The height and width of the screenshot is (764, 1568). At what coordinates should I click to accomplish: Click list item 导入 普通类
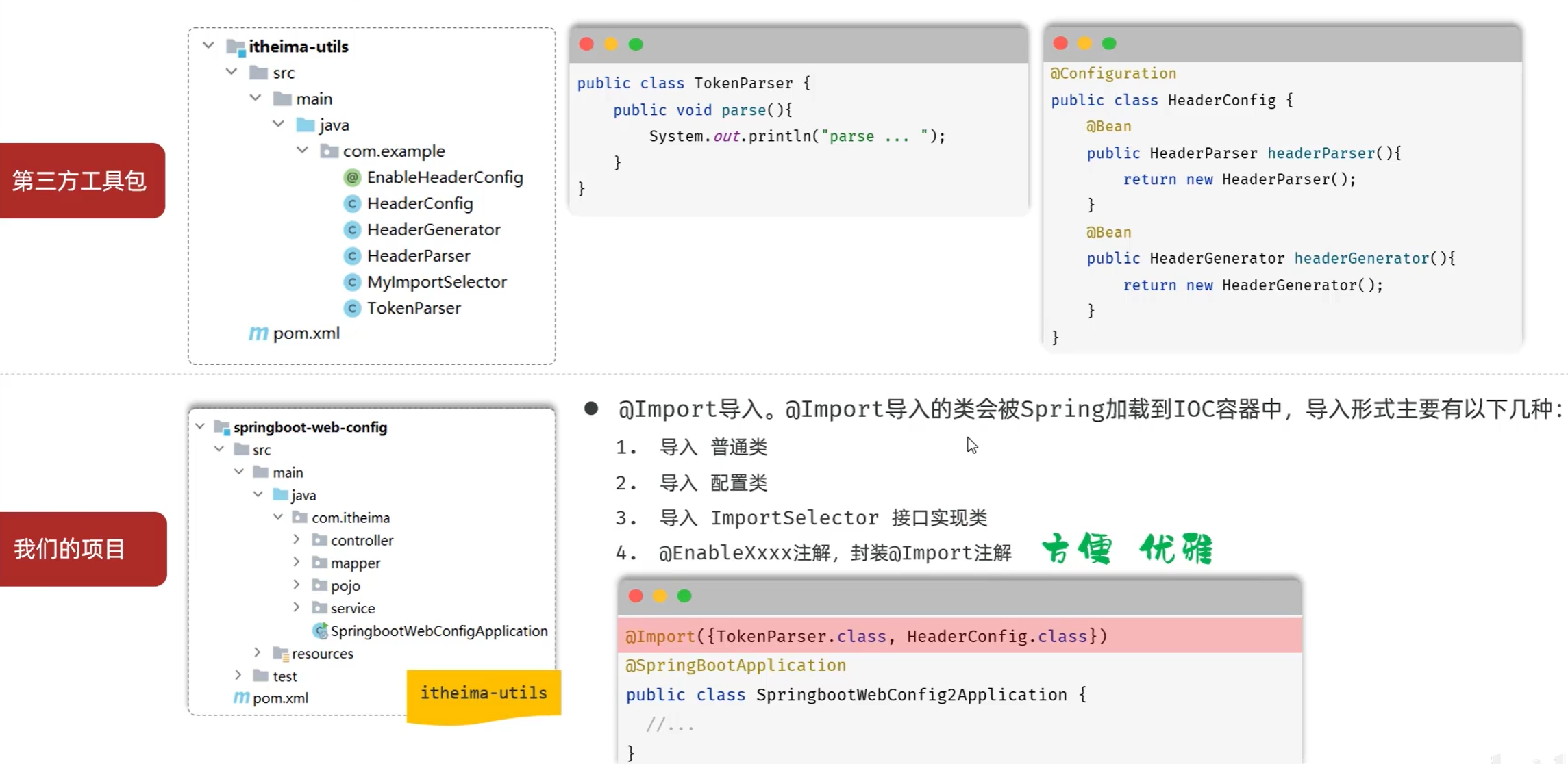(712, 448)
